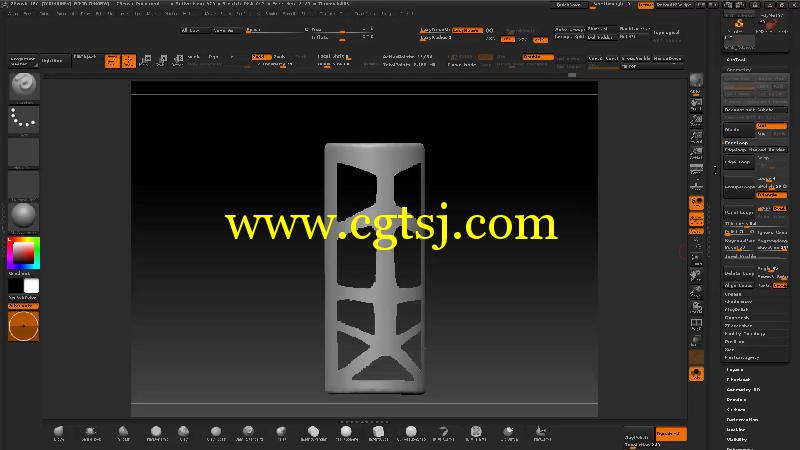Select the Move transform mode in top shelf
Screen dimensions: 800x450
pyautogui.click(x=145, y=61)
